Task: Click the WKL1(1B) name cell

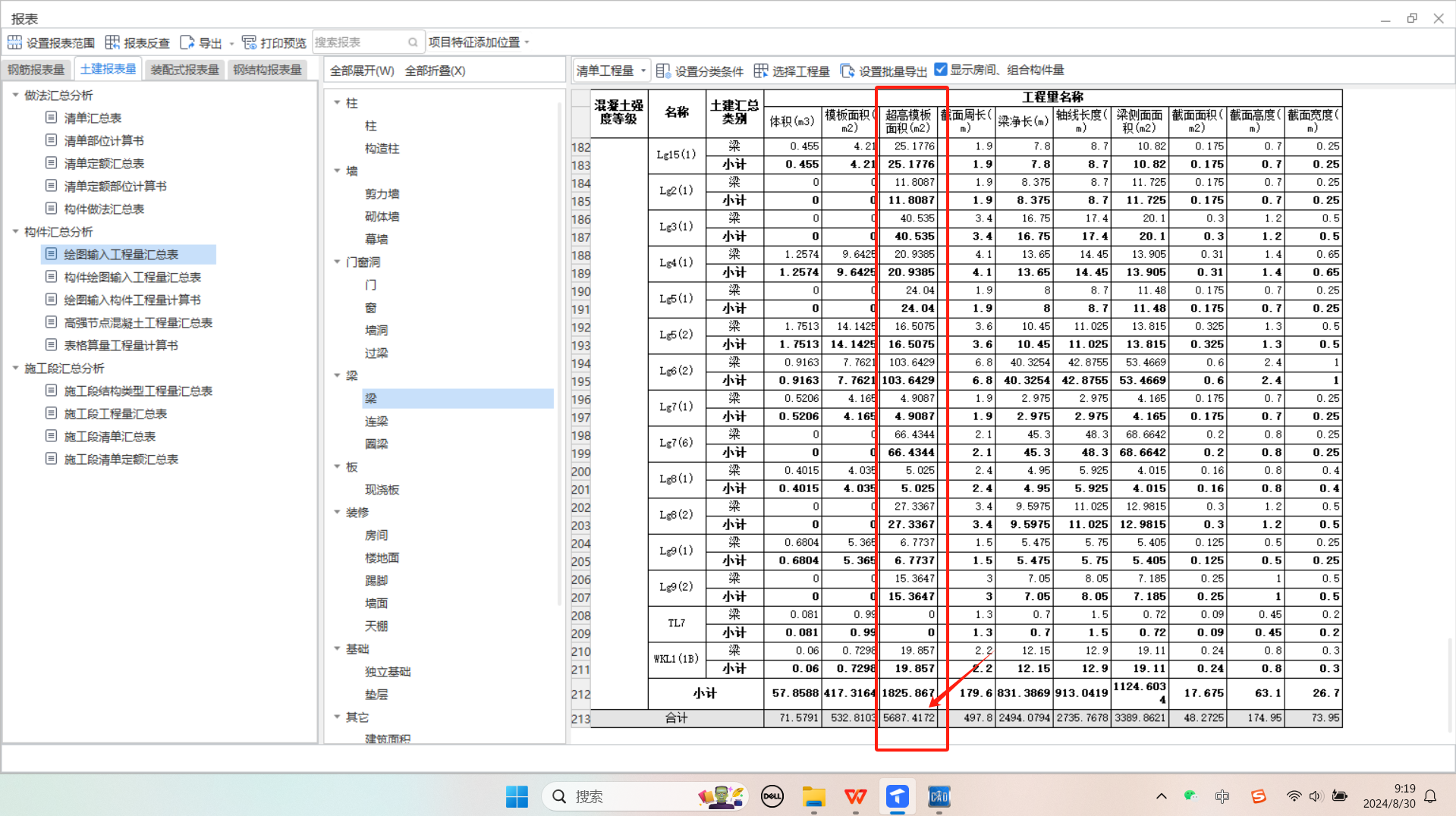Action: (x=676, y=659)
